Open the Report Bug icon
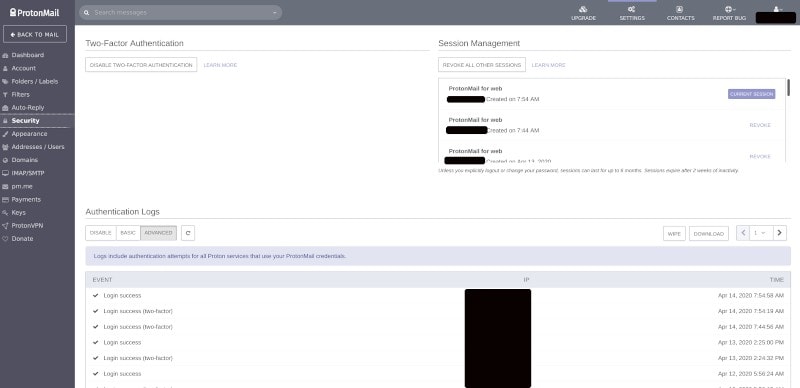800x388 pixels. 729,9
